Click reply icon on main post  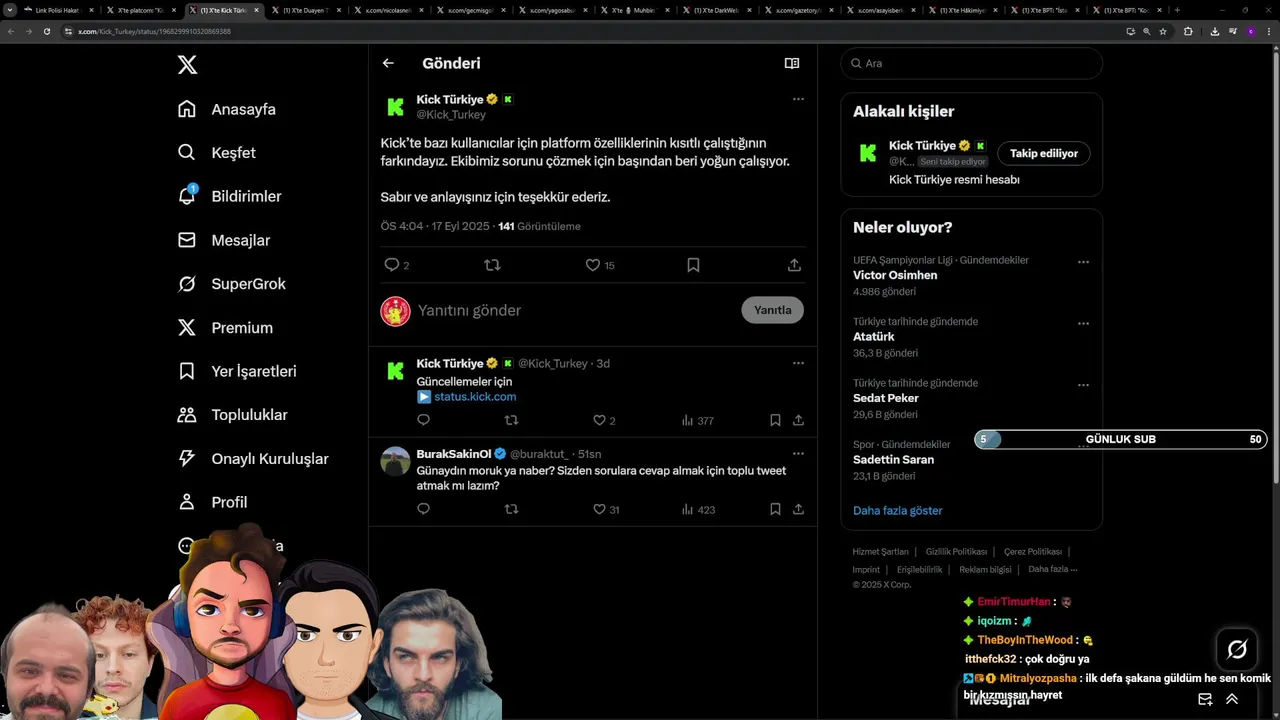(x=392, y=265)
